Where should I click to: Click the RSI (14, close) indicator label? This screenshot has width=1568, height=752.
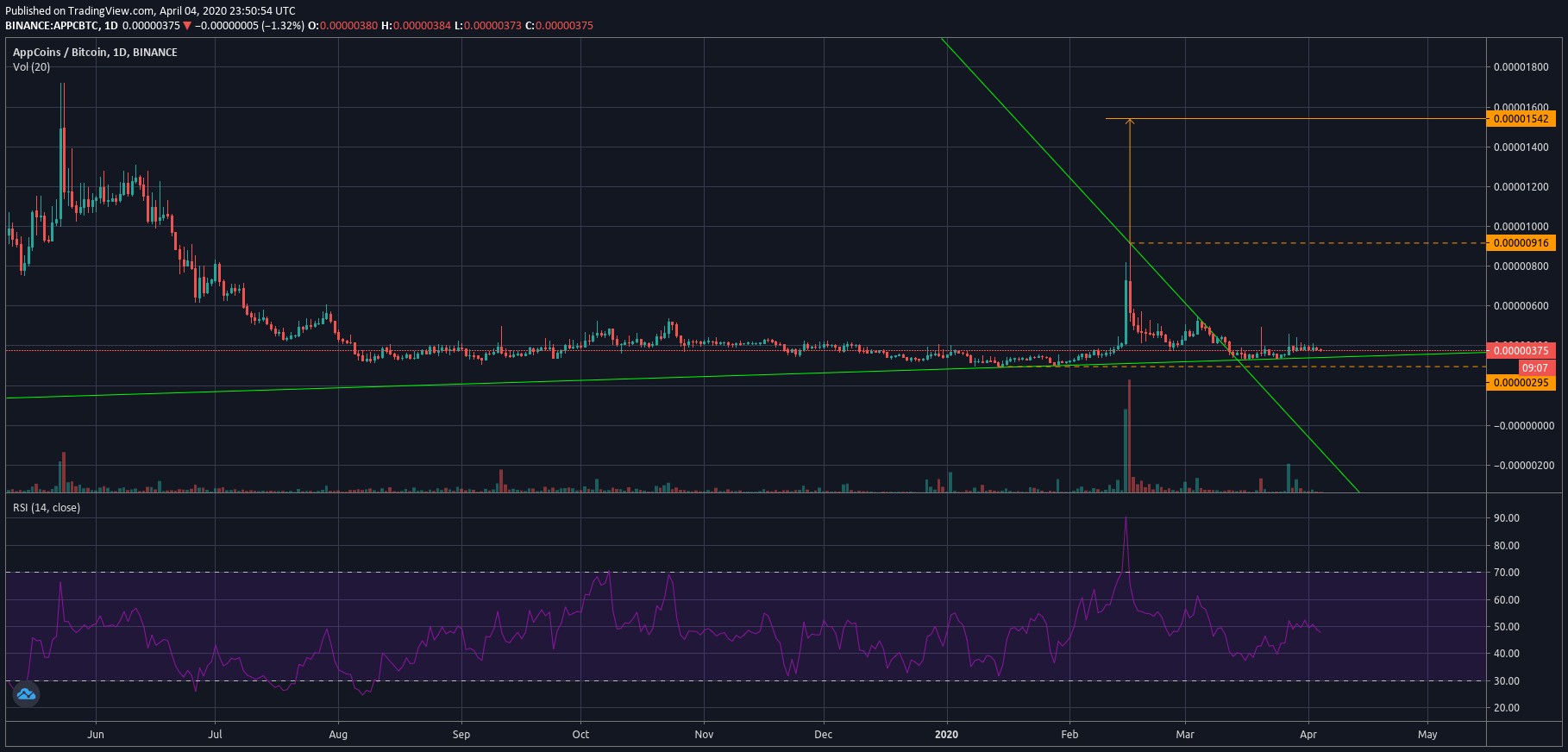tap(47, 508)
